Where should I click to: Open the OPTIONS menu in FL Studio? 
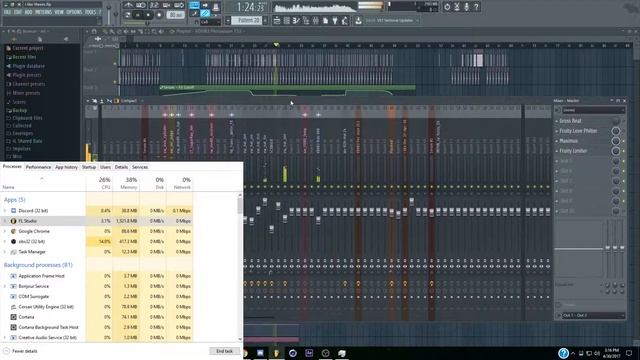pos(74,12)
